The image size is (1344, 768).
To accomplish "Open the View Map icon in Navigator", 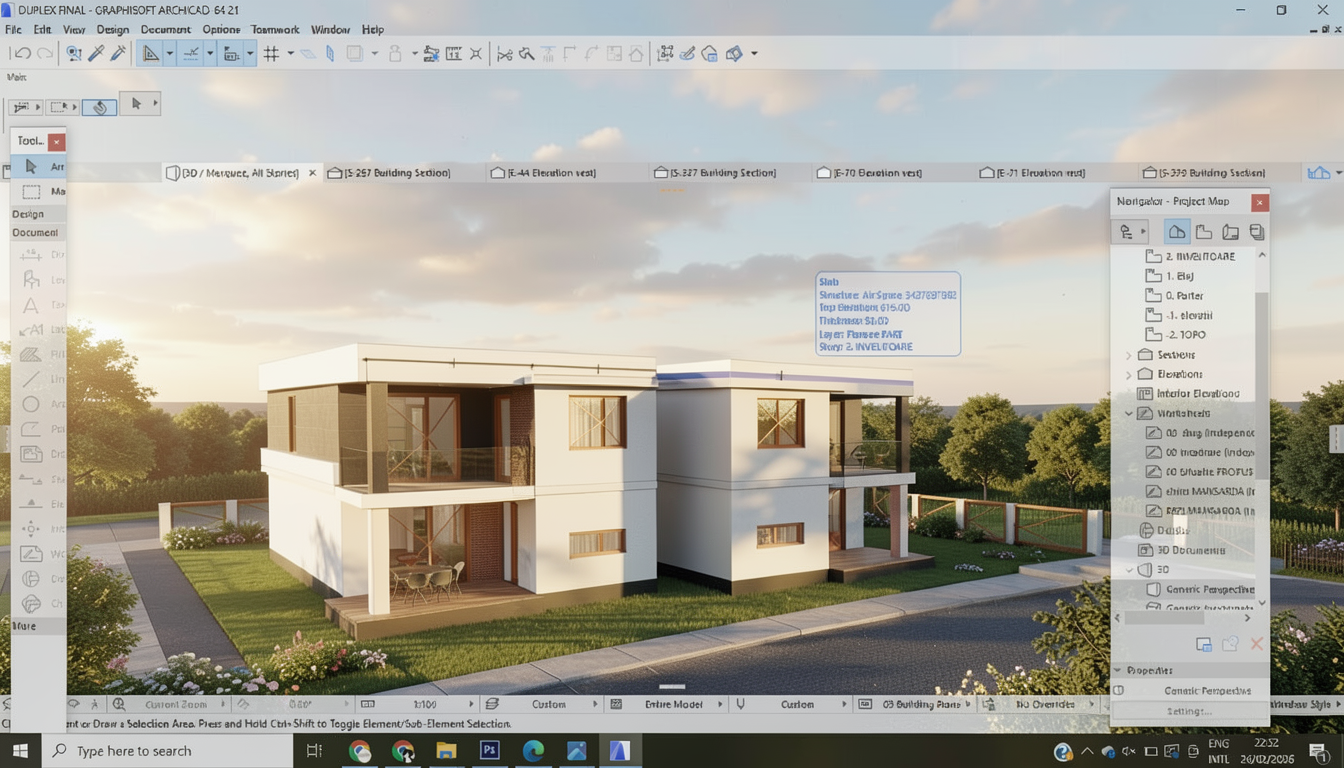I will click(x=1204, y=232).
